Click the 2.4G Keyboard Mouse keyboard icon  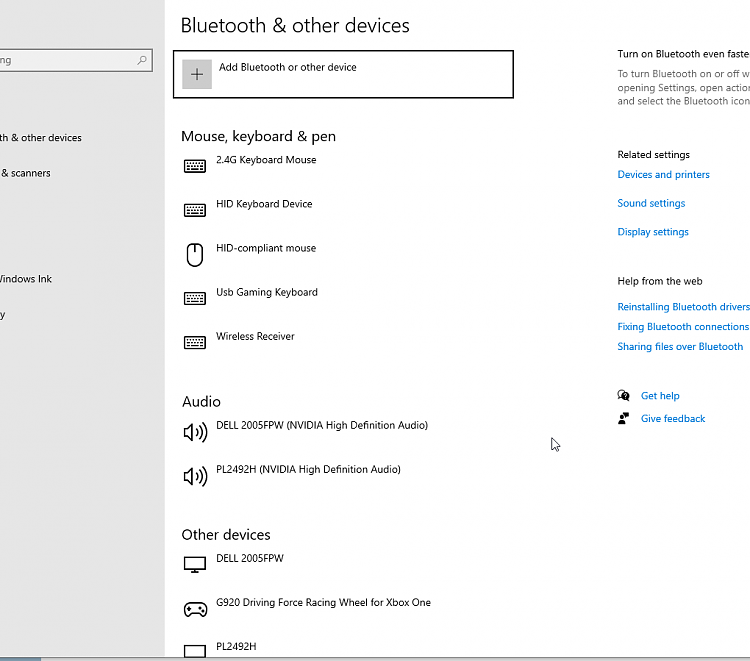tap(195, 166)
